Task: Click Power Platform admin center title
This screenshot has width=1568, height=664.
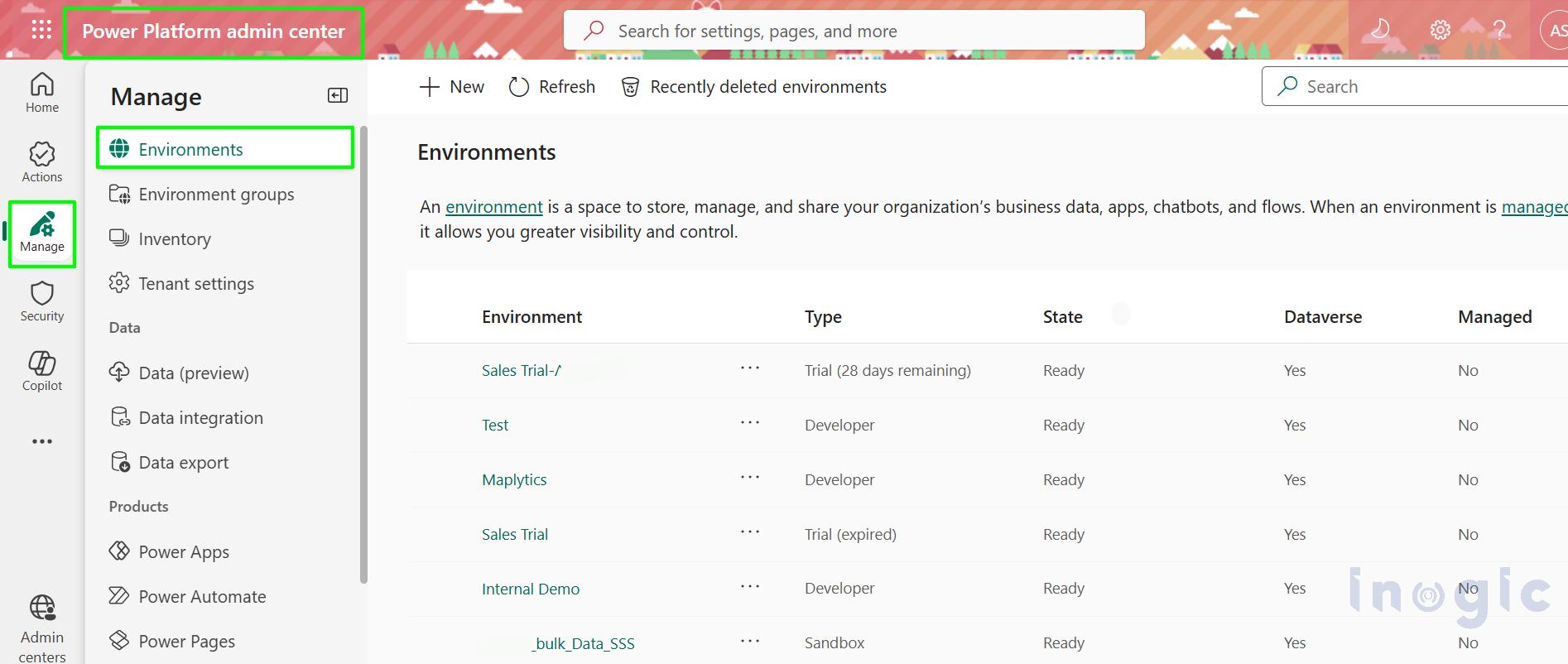Action: click(x=214, y=31)
